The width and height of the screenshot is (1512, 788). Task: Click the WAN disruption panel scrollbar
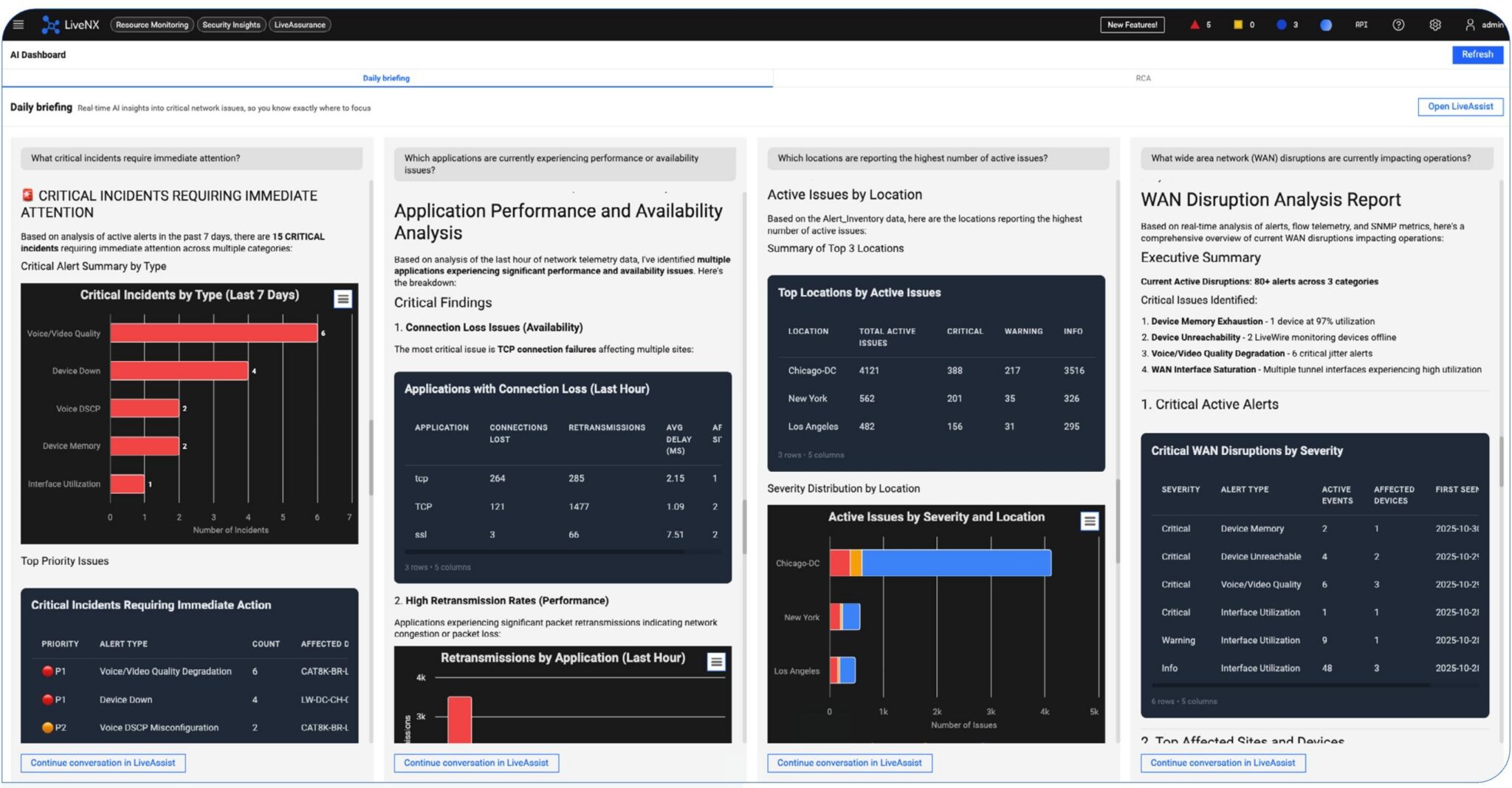1501,462
